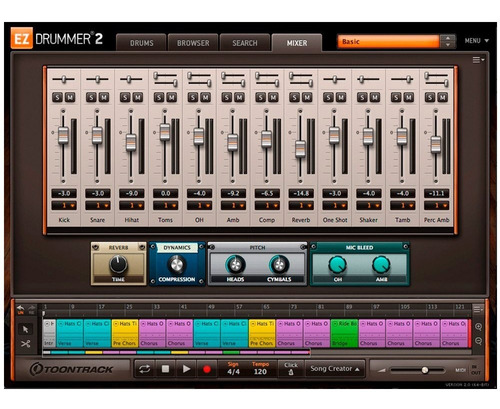Open Toms output channel dropdown

165,206
